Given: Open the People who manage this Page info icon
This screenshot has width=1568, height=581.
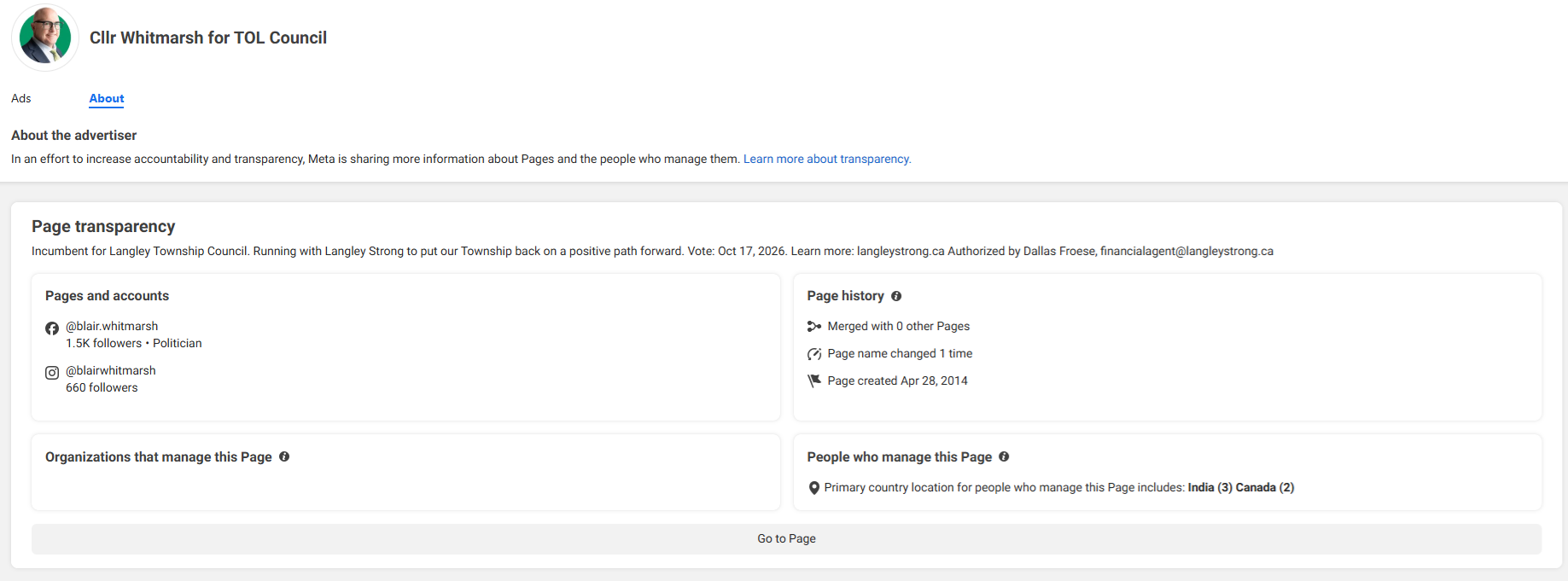Looking at the screenshot, I should [1004, 456].
